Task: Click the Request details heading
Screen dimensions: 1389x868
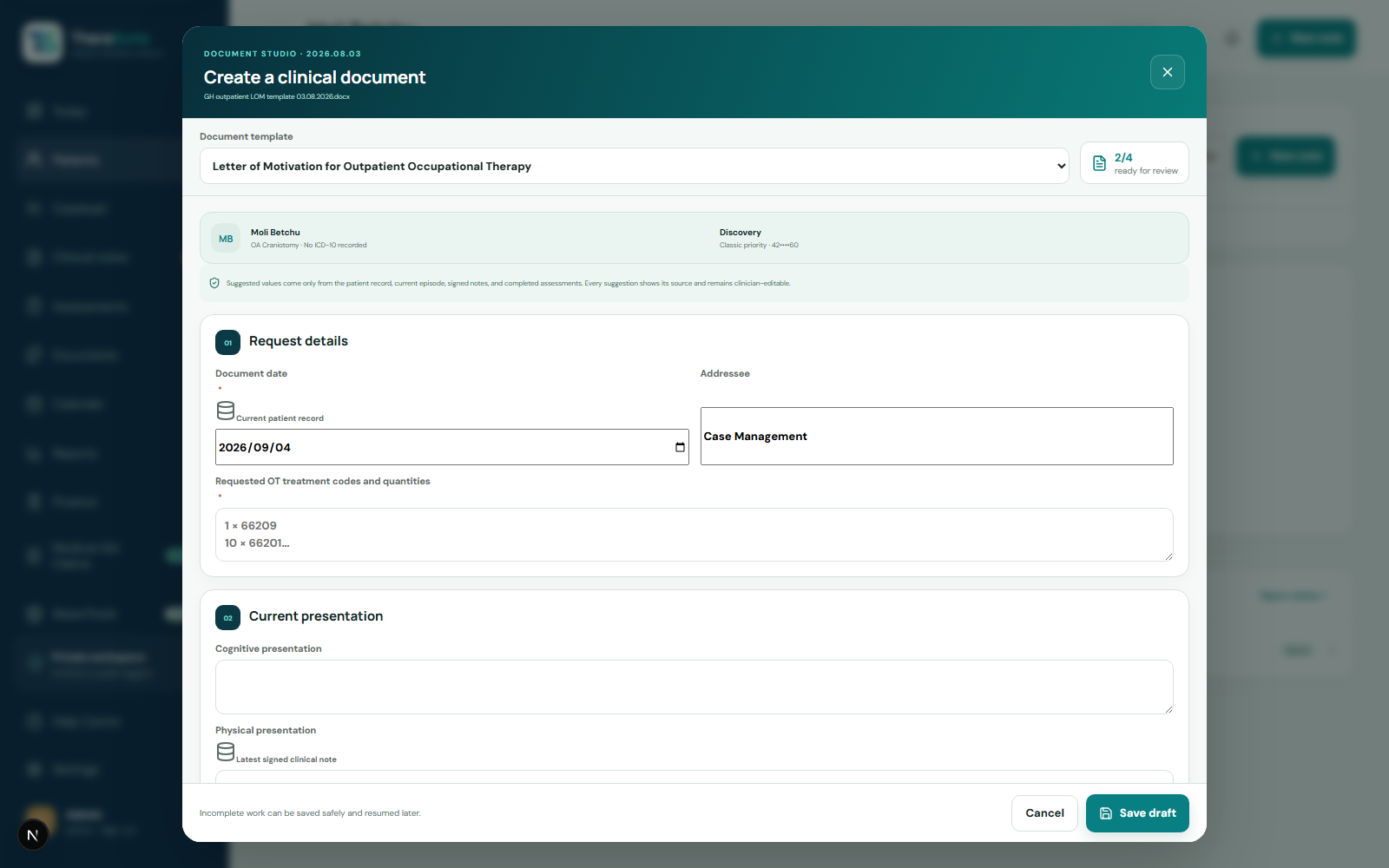Action: (299, 341)
